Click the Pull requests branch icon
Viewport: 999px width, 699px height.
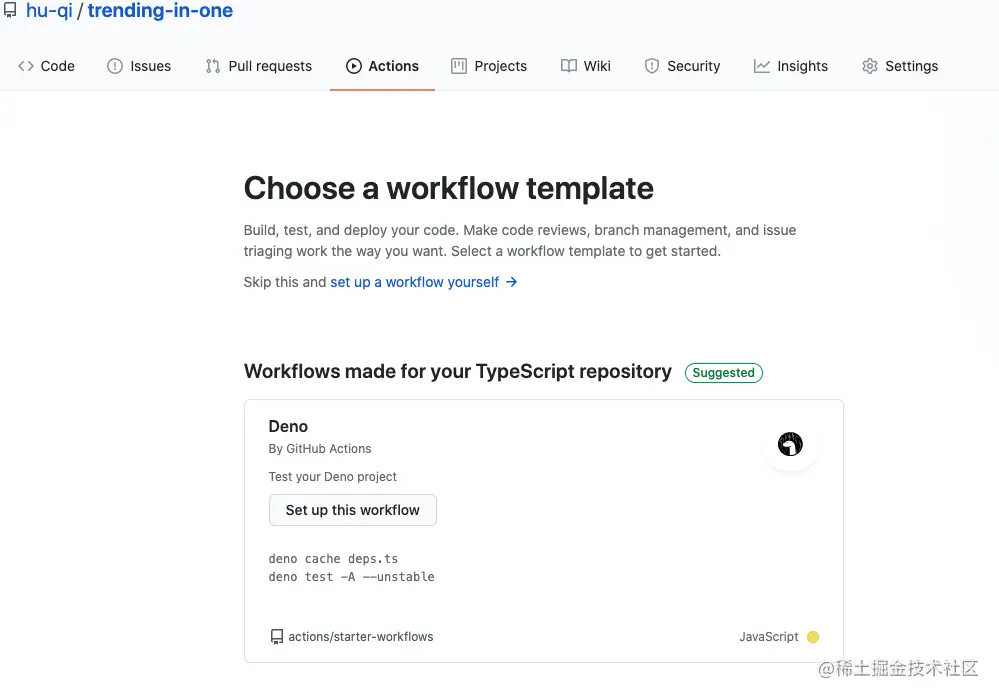pyautogui.click(x=213, y=66)
